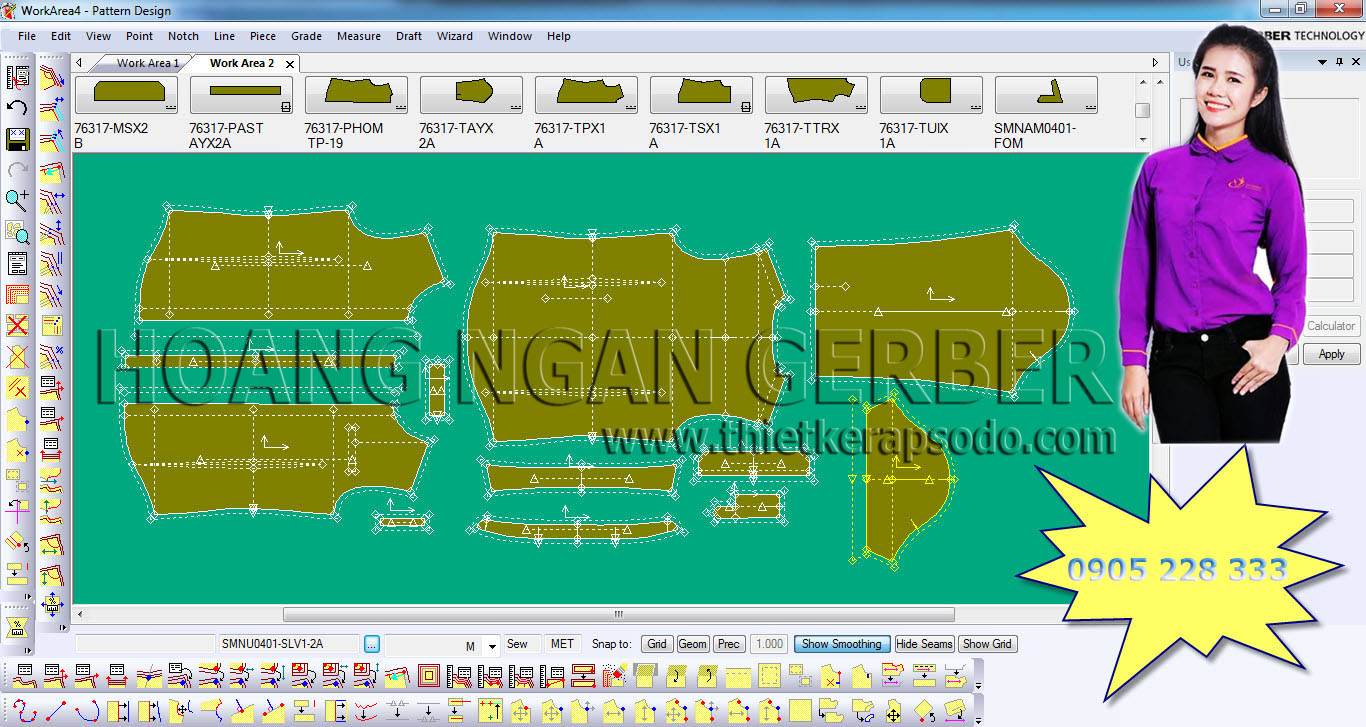1366x727 pixels.
Task: Click the plain yellow square piece icon
Action: point(799,711)
